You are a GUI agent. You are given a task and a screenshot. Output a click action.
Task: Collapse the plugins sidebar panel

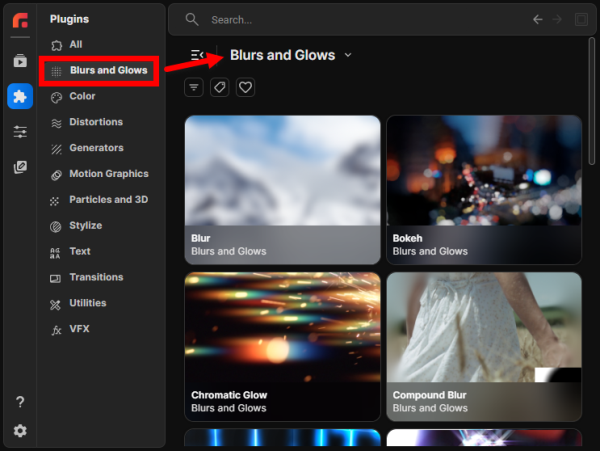coord(196,55)
